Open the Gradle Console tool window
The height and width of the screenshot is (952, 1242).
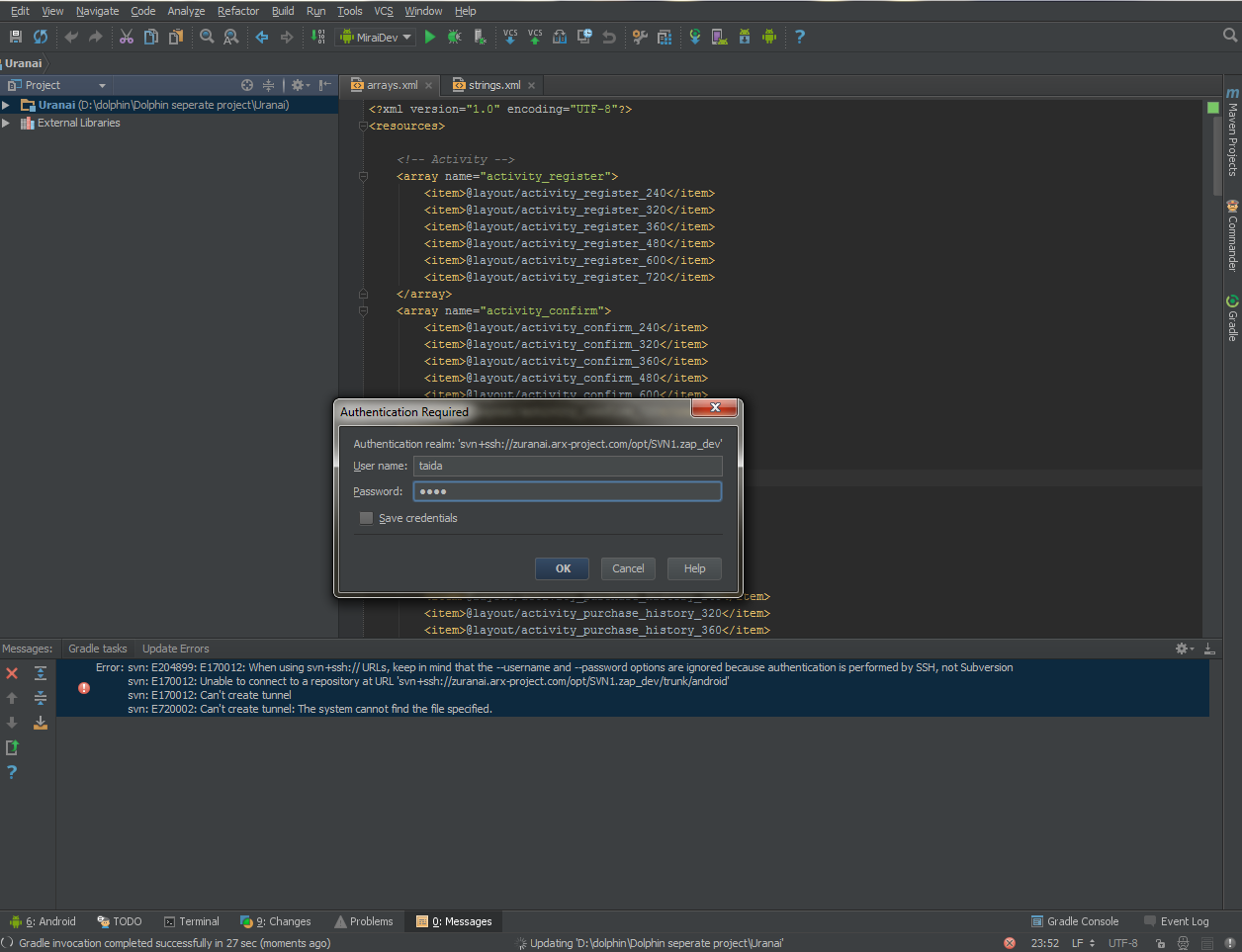point(1075,921)
